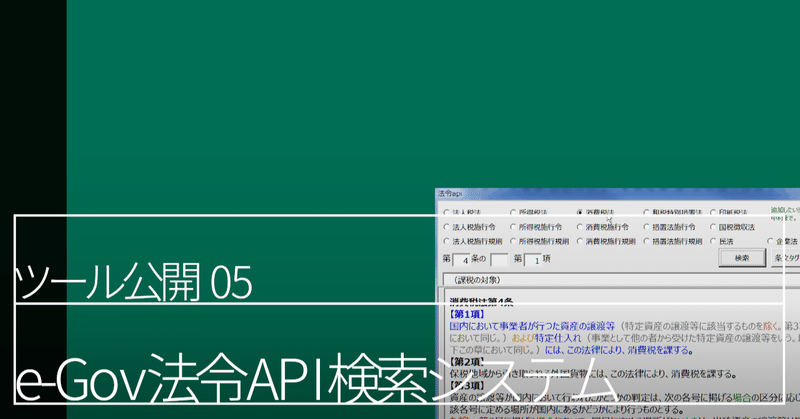Select the 企業法 radio button

click(x=770, y=241)
